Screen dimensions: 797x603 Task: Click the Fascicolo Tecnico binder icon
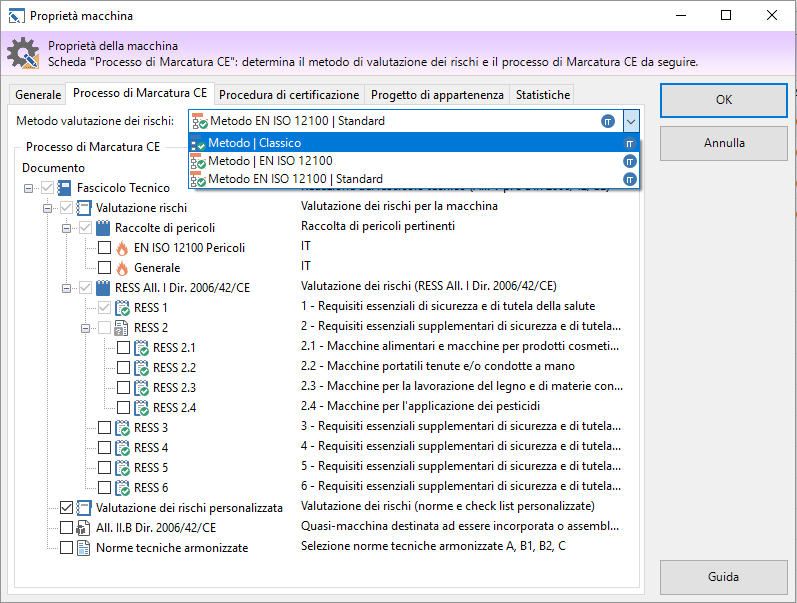point(65,188)
